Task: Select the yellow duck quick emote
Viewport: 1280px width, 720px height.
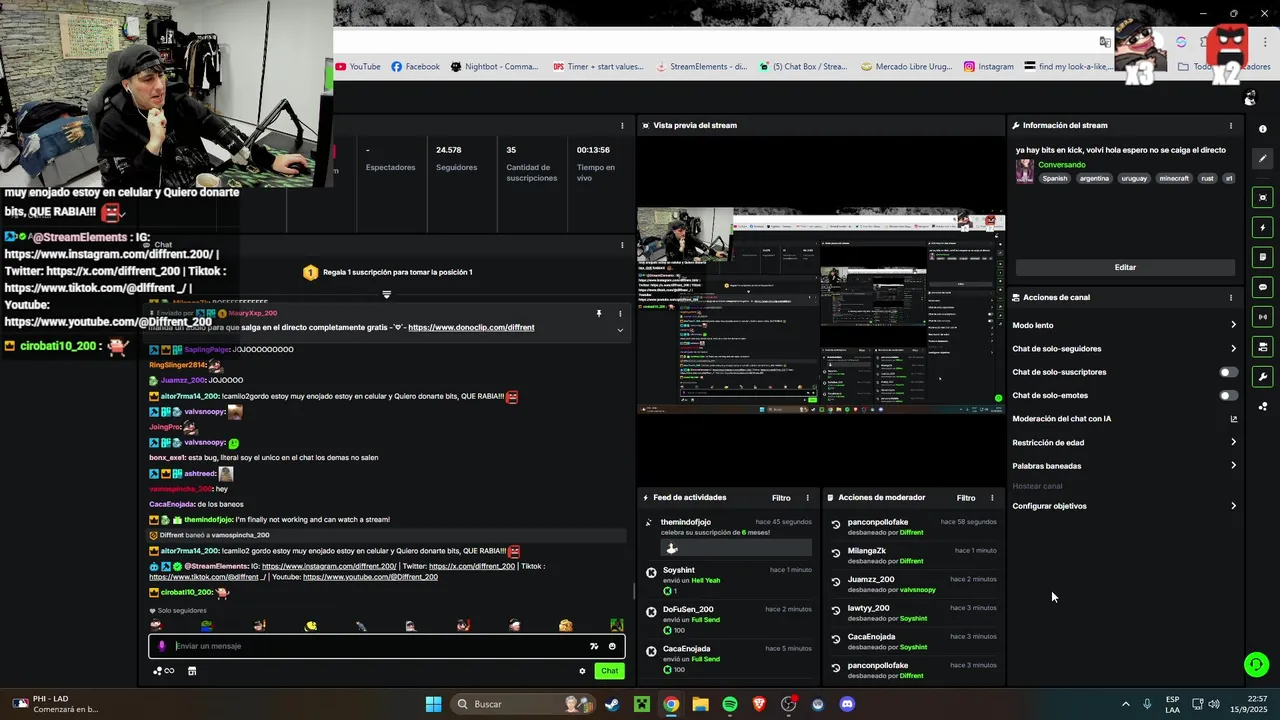Action: click(311, 626)
